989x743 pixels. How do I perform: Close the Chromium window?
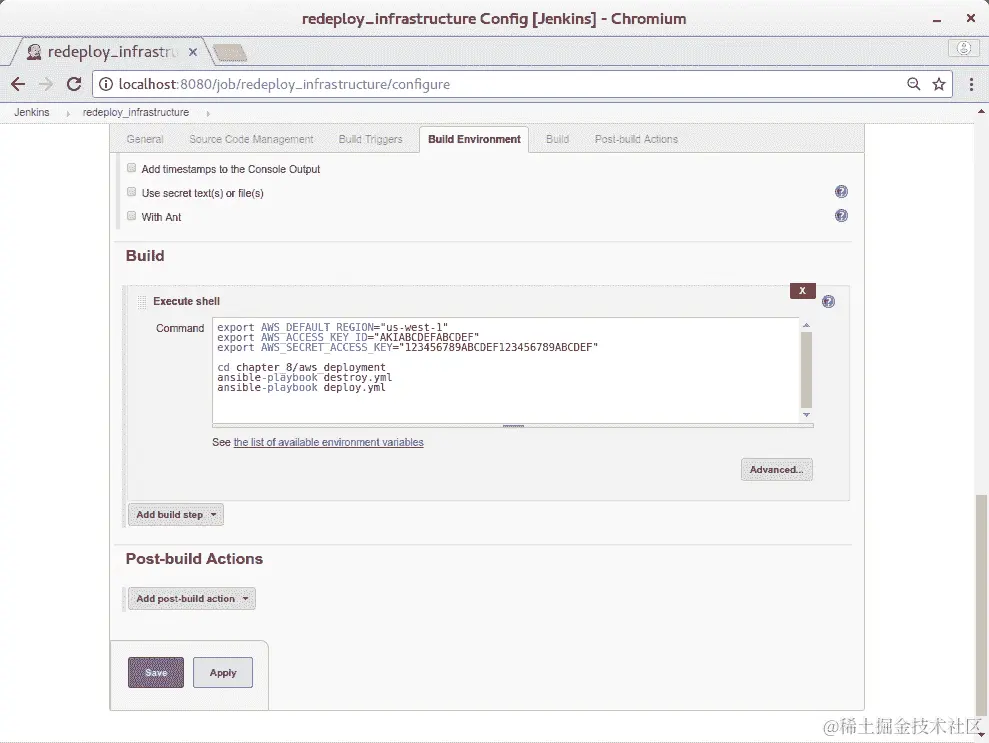tap(971, 18)
